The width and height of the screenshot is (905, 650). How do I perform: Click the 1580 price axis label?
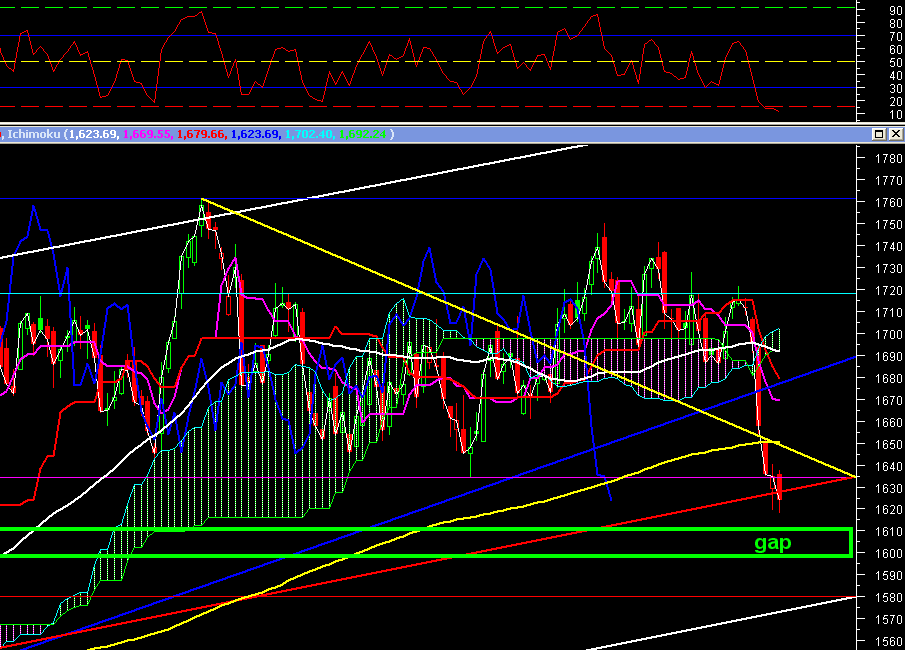click(889, 597)
